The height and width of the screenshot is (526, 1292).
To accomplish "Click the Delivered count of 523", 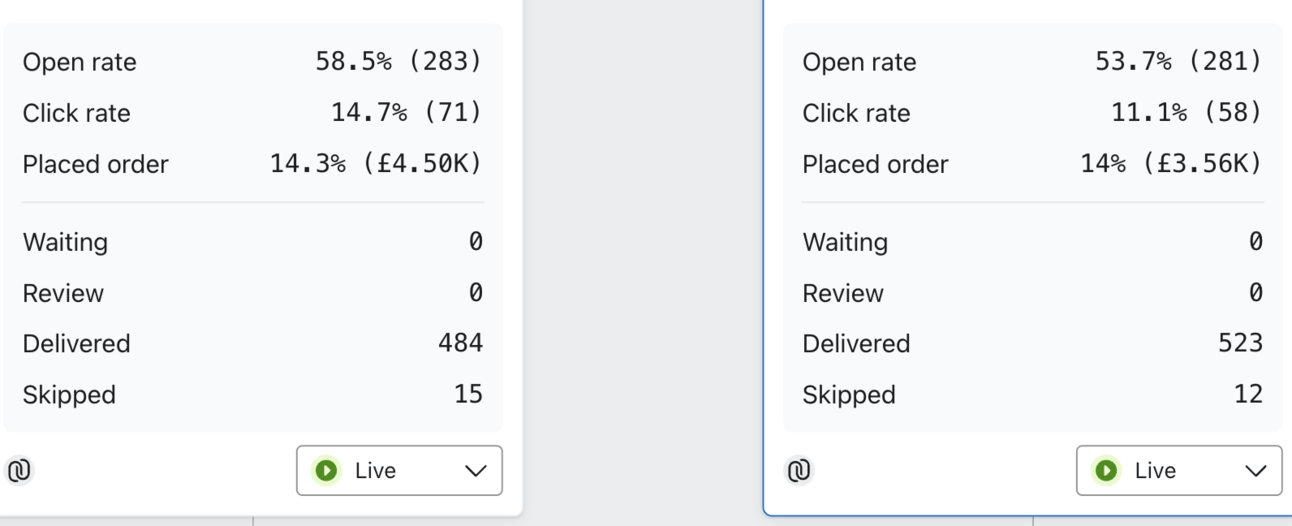I will click(x=1240, y=343).
